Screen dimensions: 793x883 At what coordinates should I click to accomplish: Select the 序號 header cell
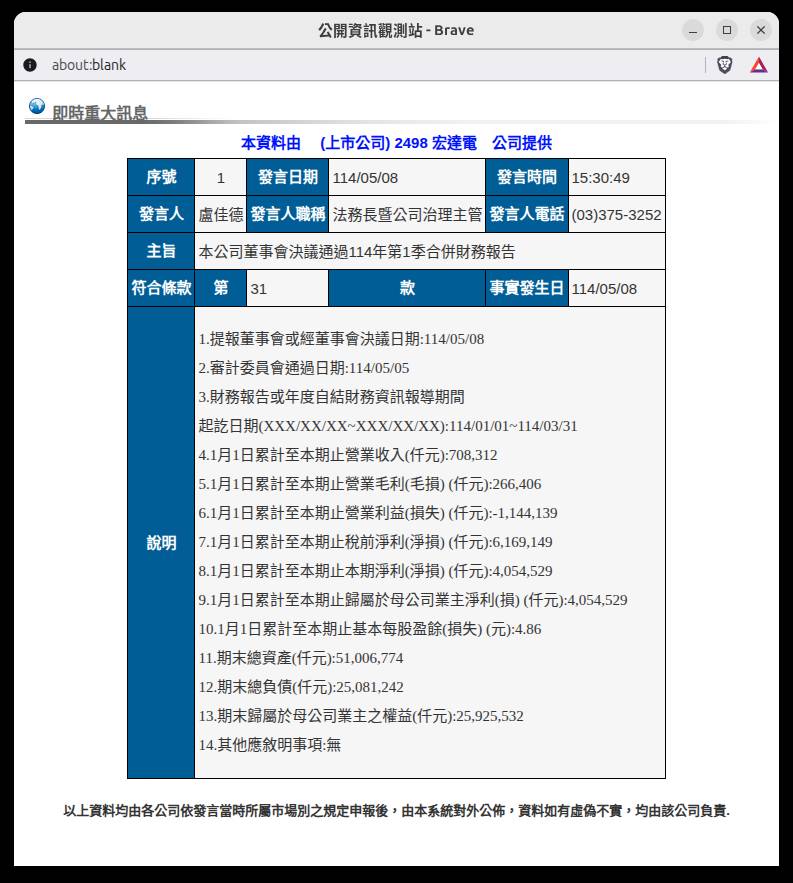click(161, 177)
